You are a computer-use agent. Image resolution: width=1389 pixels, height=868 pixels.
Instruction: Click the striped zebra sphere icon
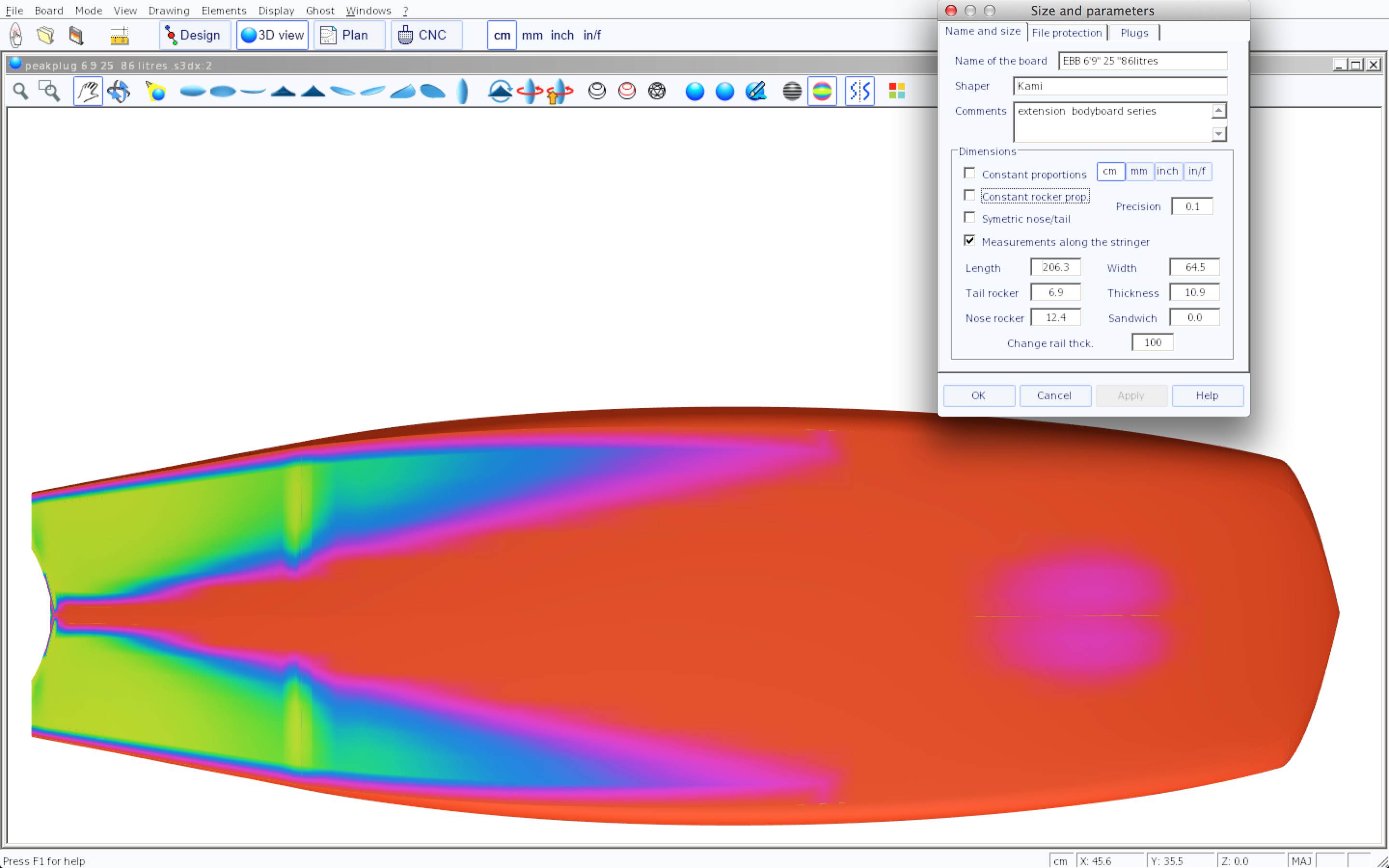point(791,91)
